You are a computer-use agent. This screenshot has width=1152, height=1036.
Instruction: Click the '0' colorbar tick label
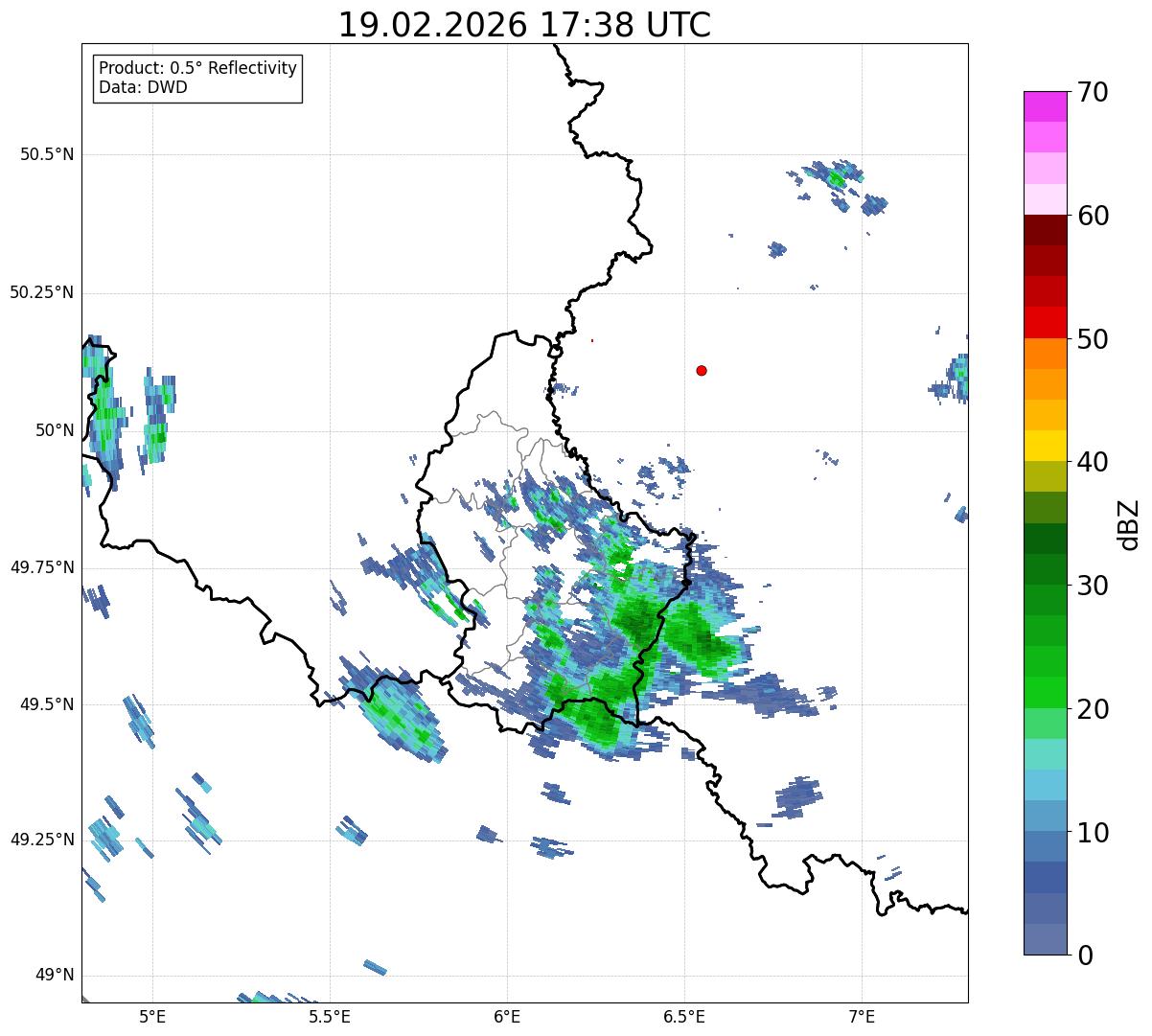(1085, 955)
